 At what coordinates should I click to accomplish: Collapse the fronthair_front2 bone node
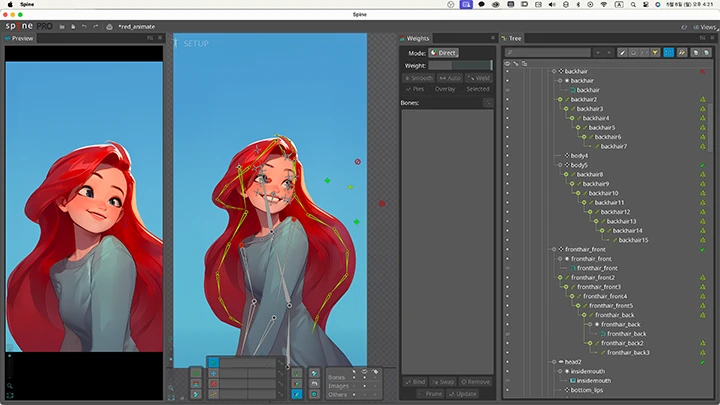[x=560, y=277]
